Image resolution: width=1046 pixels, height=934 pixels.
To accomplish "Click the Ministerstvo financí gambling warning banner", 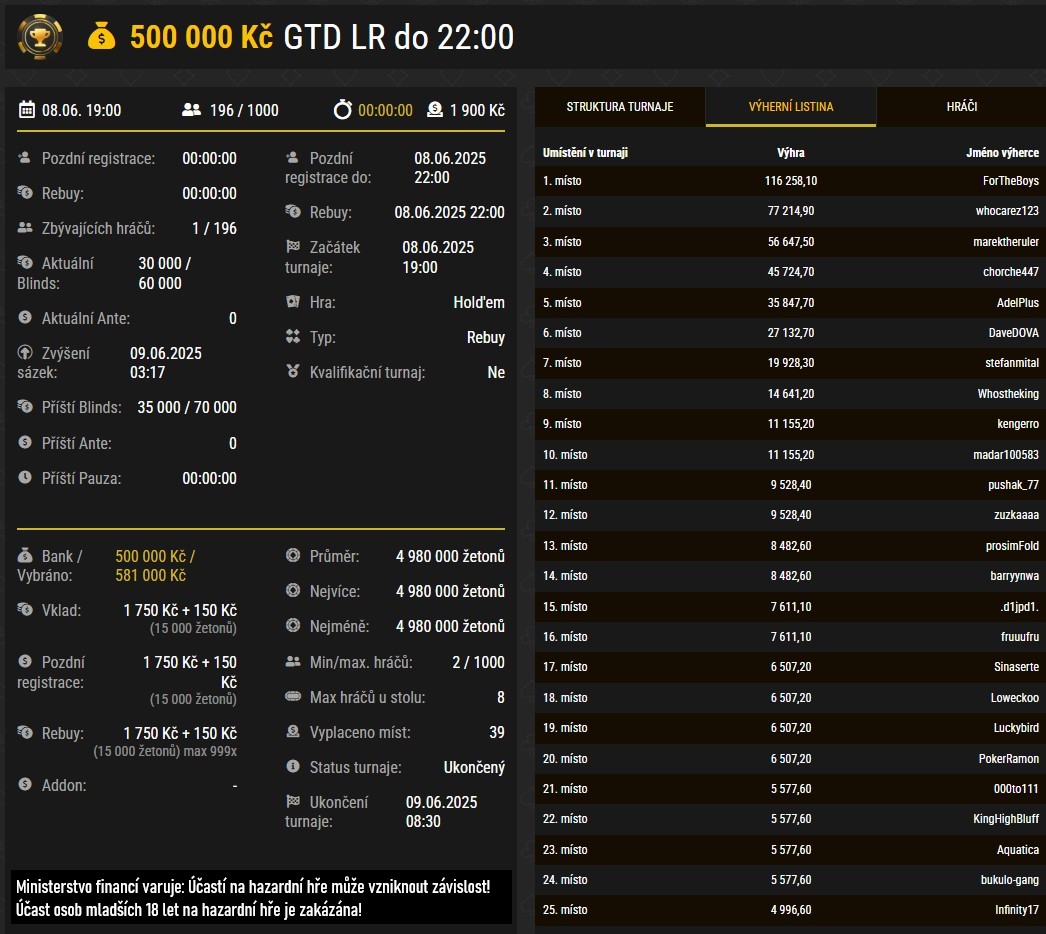I will (x=261, y=898).
